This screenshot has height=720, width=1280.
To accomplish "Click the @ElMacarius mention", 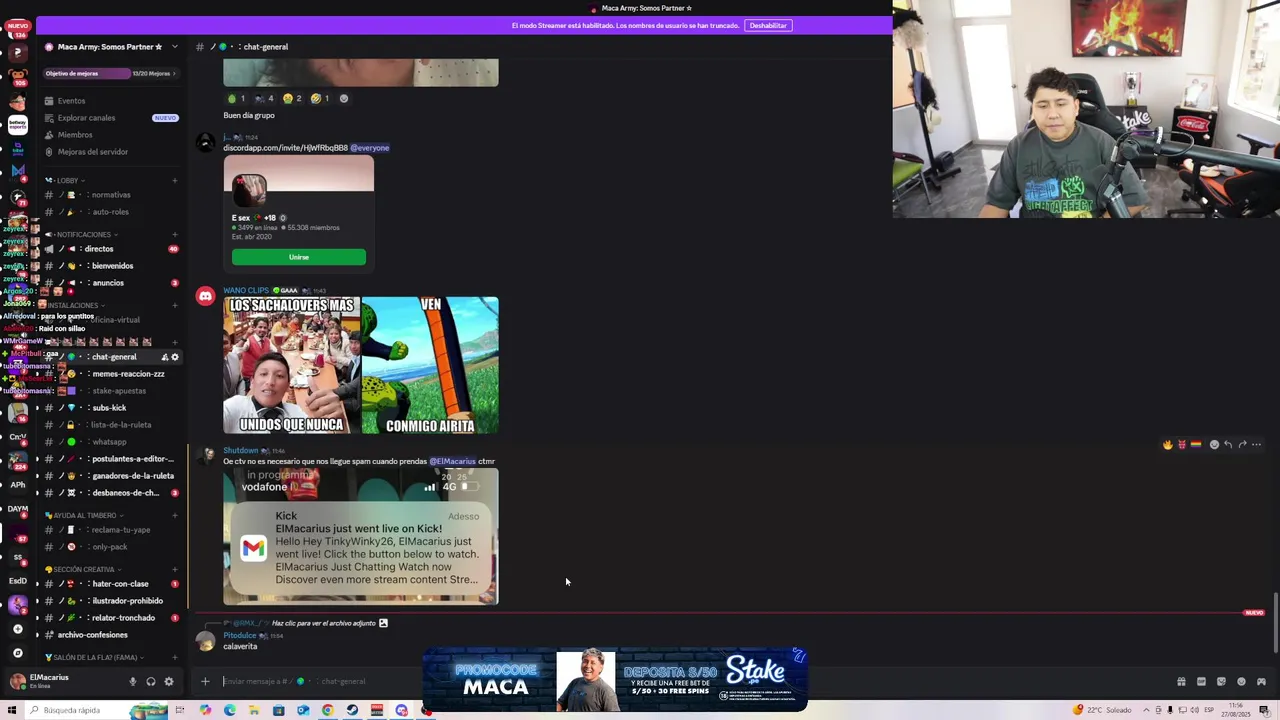I will point(452,462).
